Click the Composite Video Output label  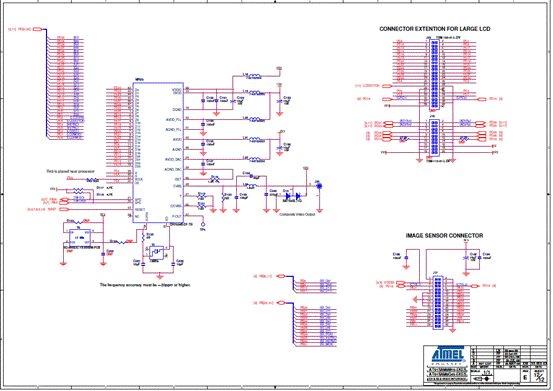(x=297, y=214)
